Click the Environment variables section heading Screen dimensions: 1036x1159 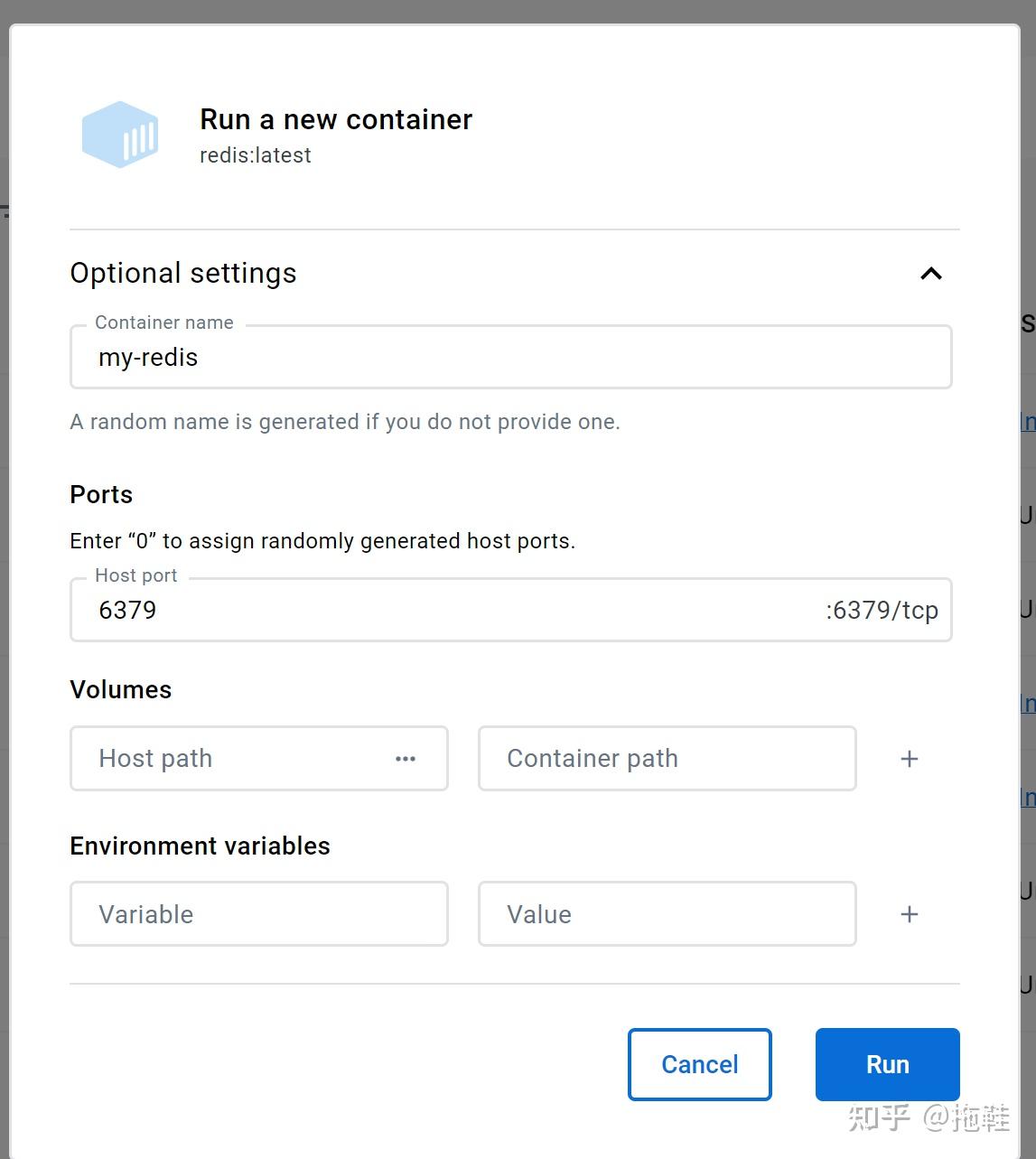tap(201, 846)
